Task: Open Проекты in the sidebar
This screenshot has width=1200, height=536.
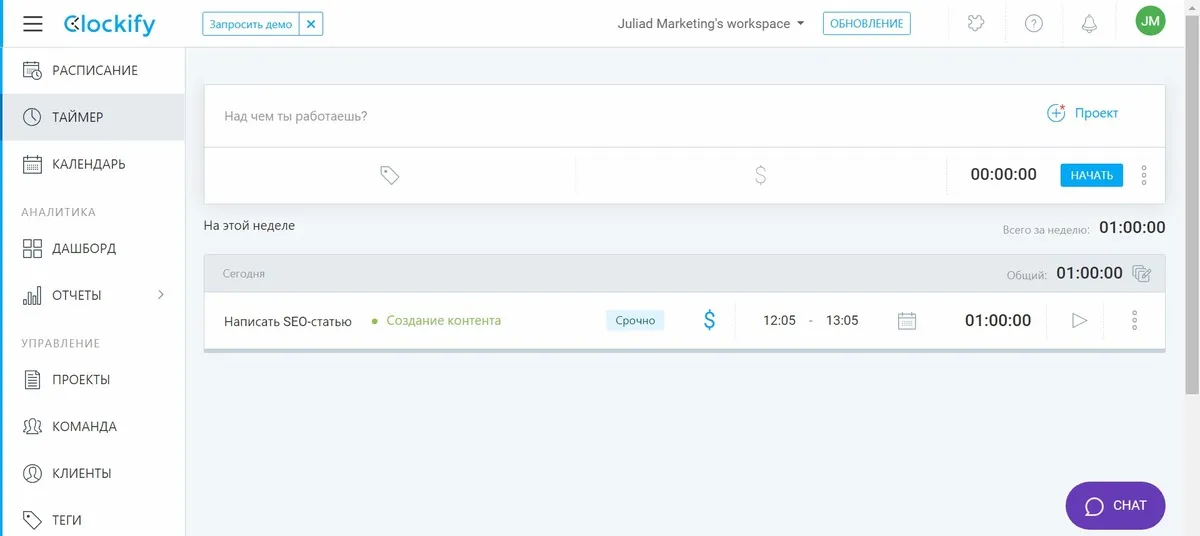Action: 80,380
